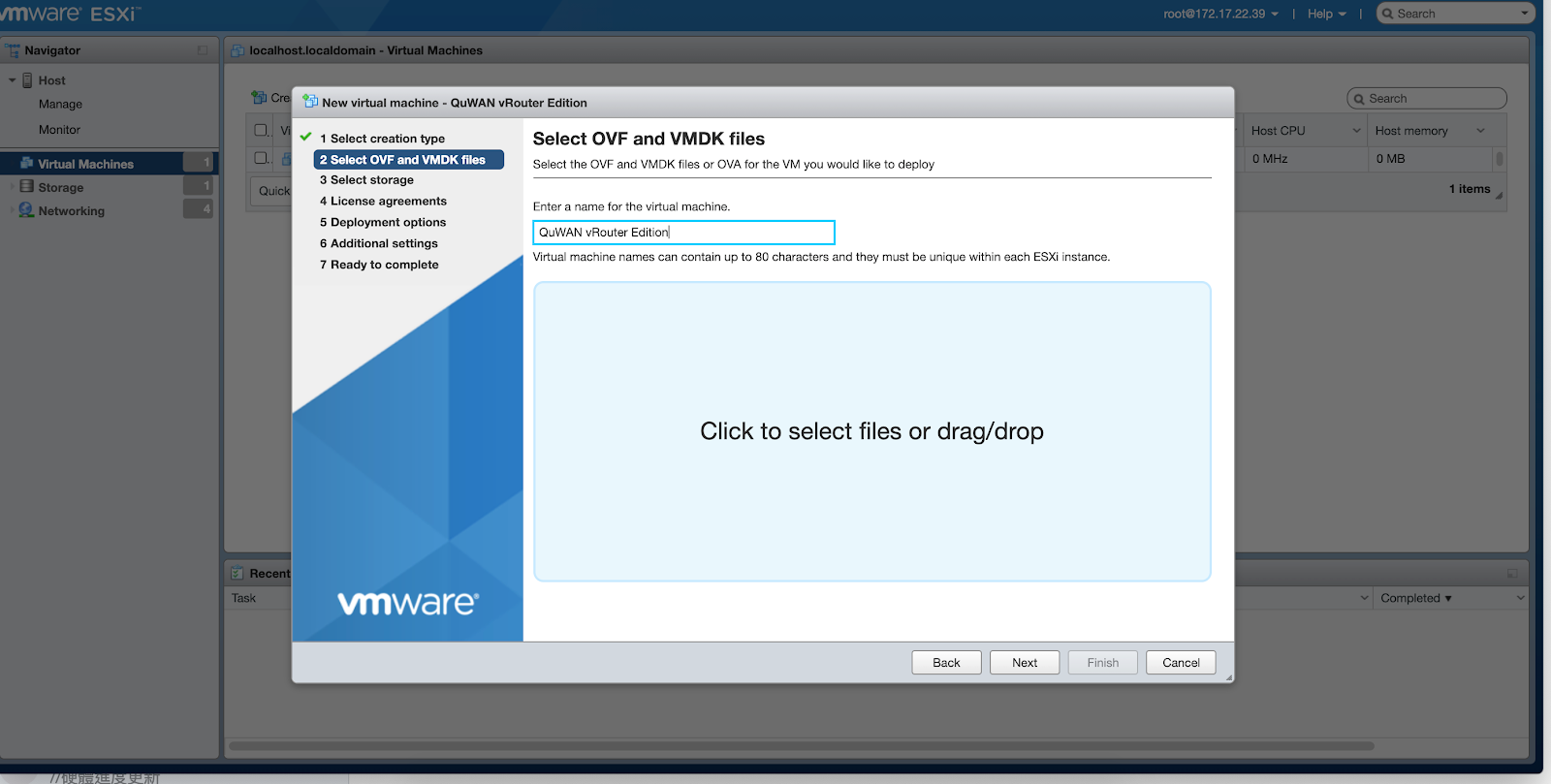The width and height of the screenshot is (1551, 784).
Task: Click the Host device icon
Action: pos(28,80)
